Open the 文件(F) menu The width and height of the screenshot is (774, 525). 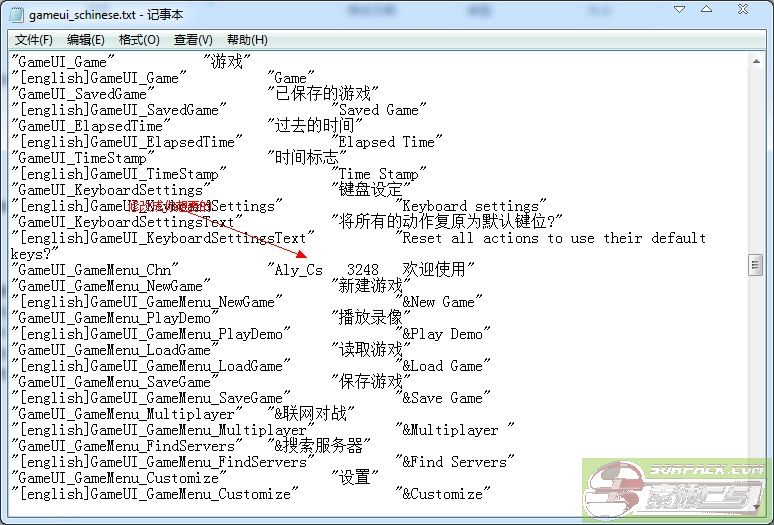[x=34, y=40]
